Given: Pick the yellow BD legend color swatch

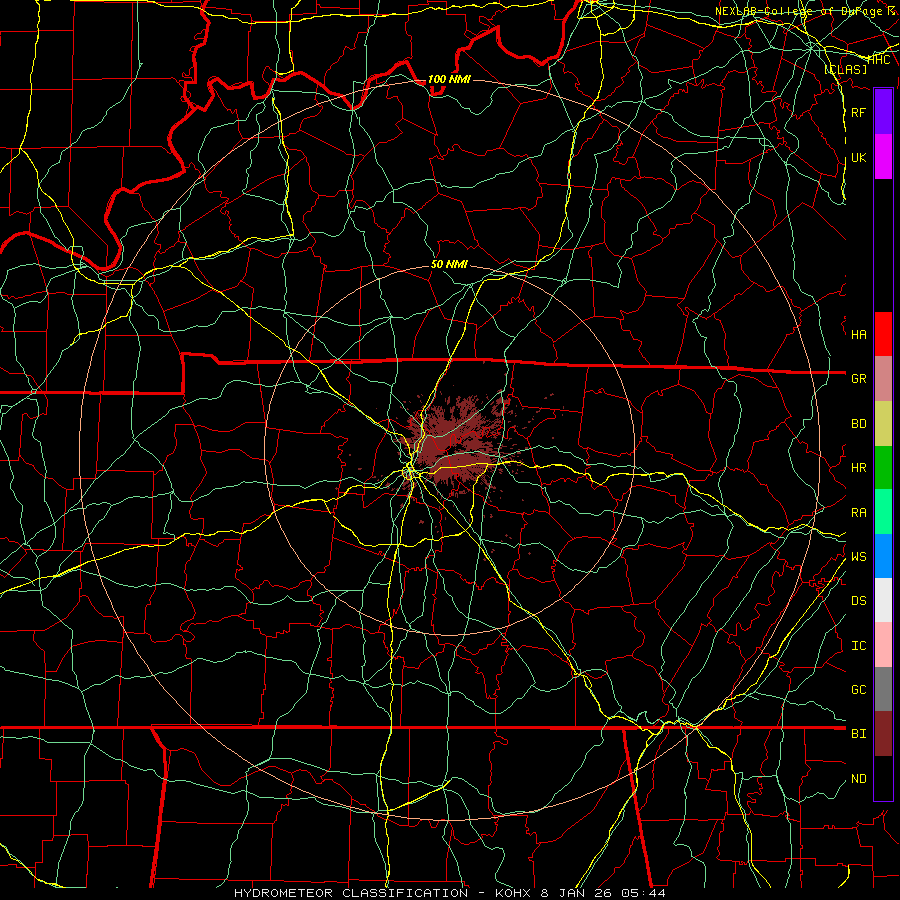Looking at the screenshot, I should click(883, 424).
